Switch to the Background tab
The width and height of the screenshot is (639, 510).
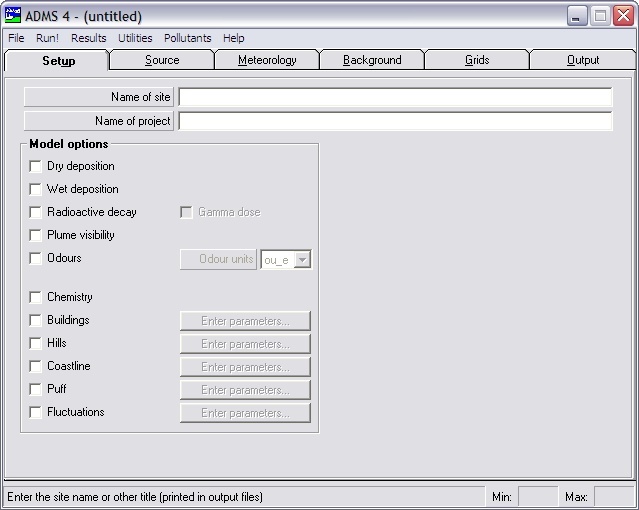pos(372,60)
